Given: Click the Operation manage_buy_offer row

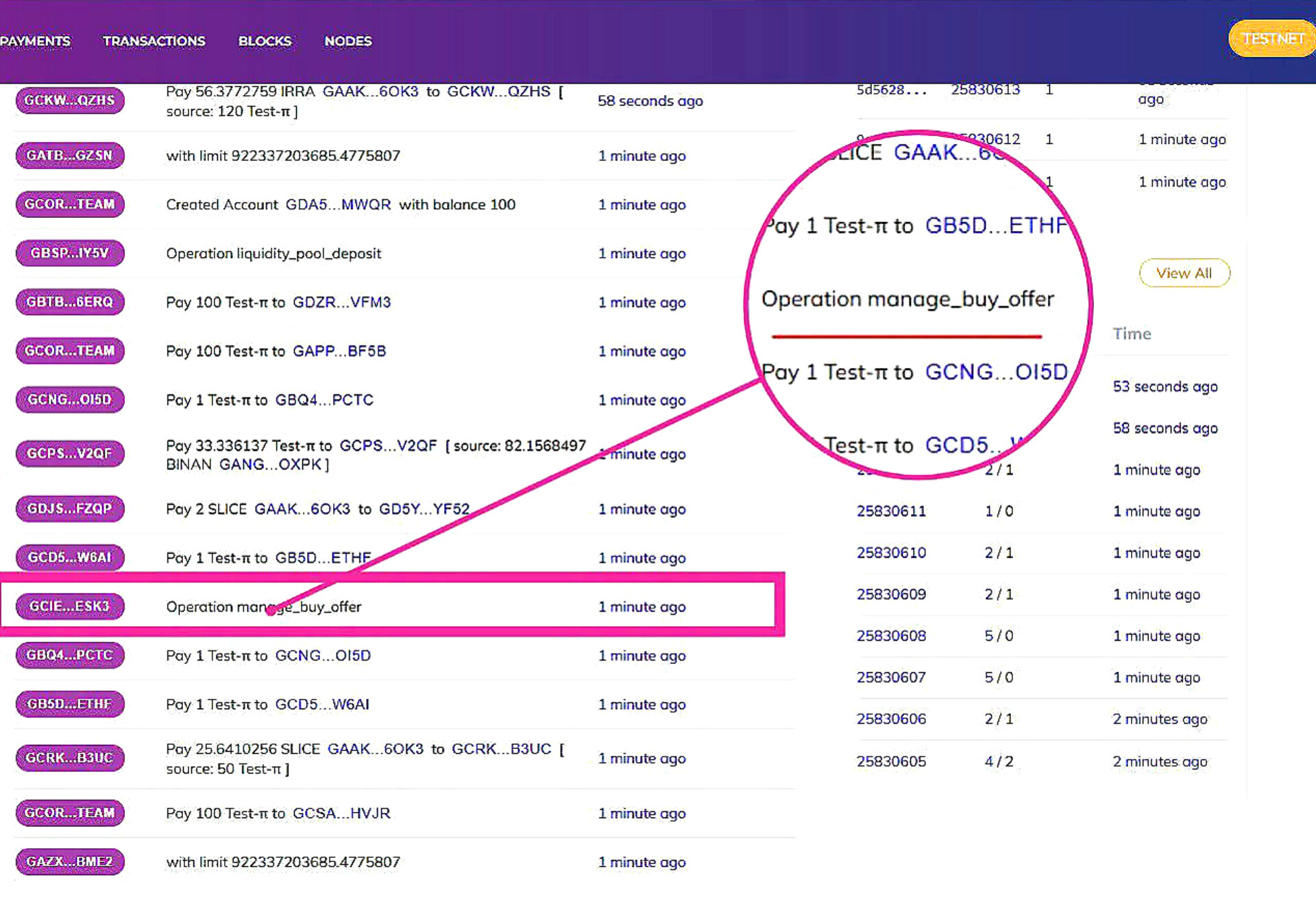Looking at the screenshot, I should coord(392,606).
